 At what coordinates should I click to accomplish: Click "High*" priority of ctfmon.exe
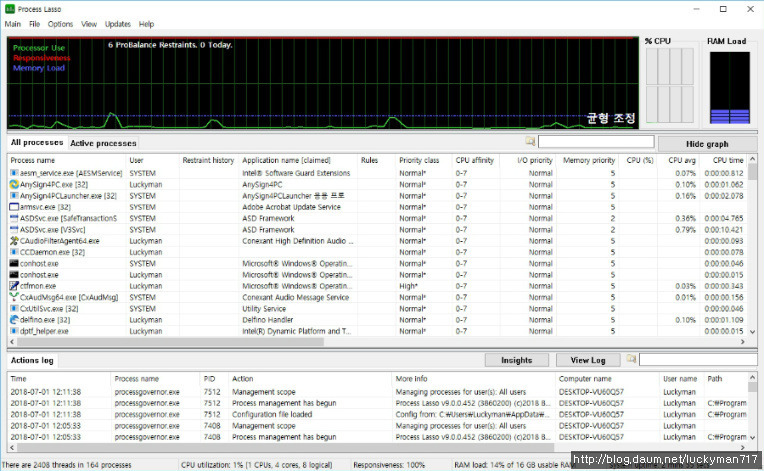point(408,286)
